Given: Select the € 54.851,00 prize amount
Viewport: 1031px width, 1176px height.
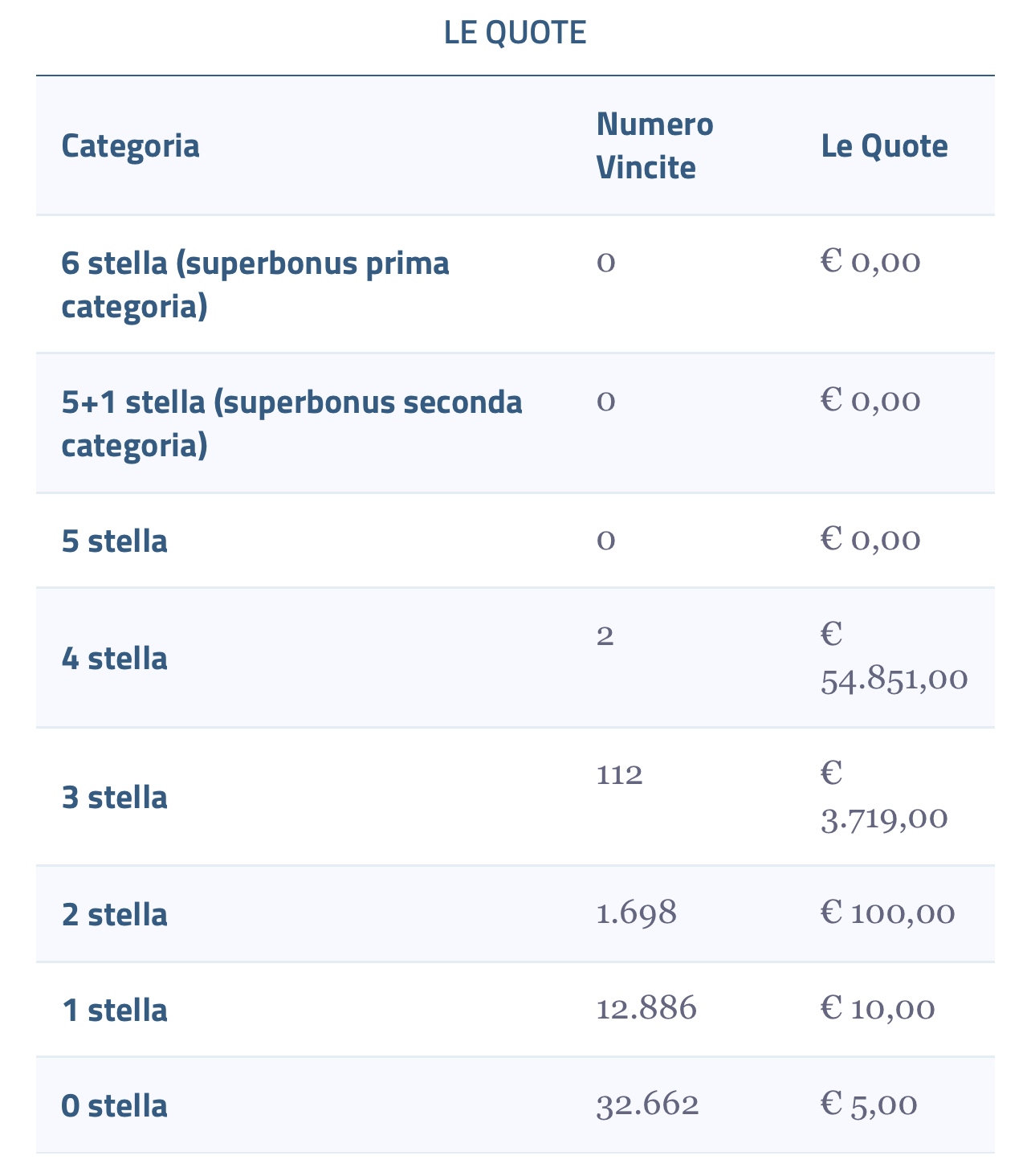Looking at the screenshot, I should [894, 657].
